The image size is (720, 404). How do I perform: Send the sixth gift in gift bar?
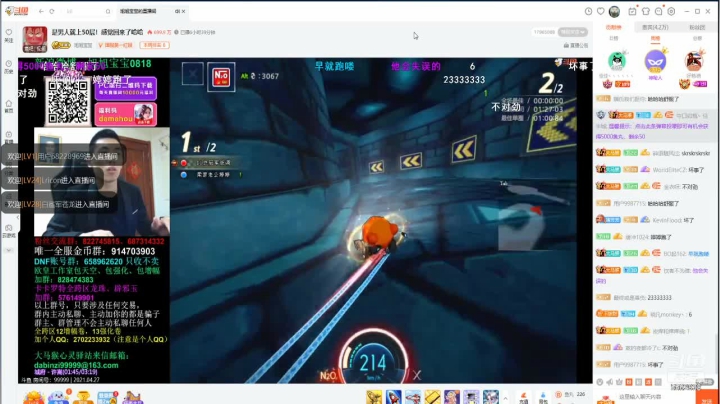coord(471,397)
